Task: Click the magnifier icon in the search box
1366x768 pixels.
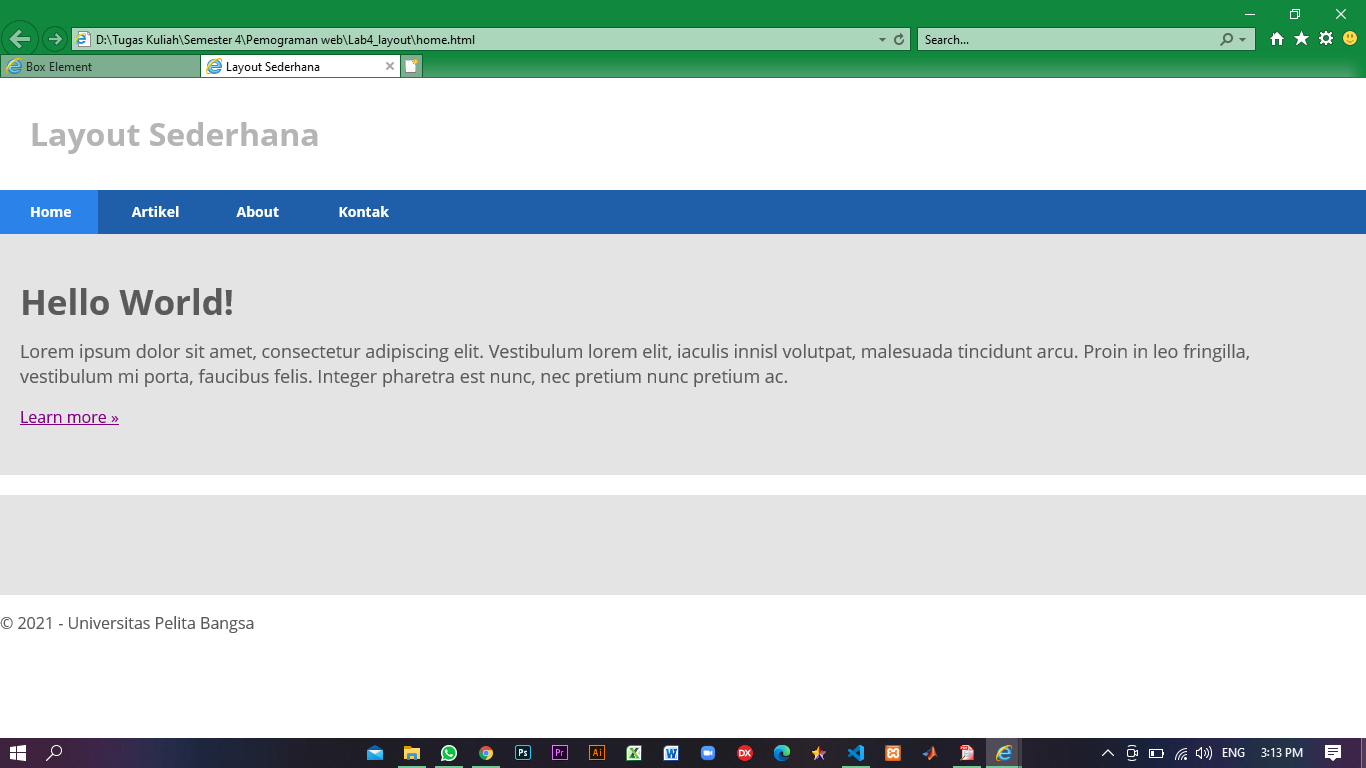Action: point(1226,39)
